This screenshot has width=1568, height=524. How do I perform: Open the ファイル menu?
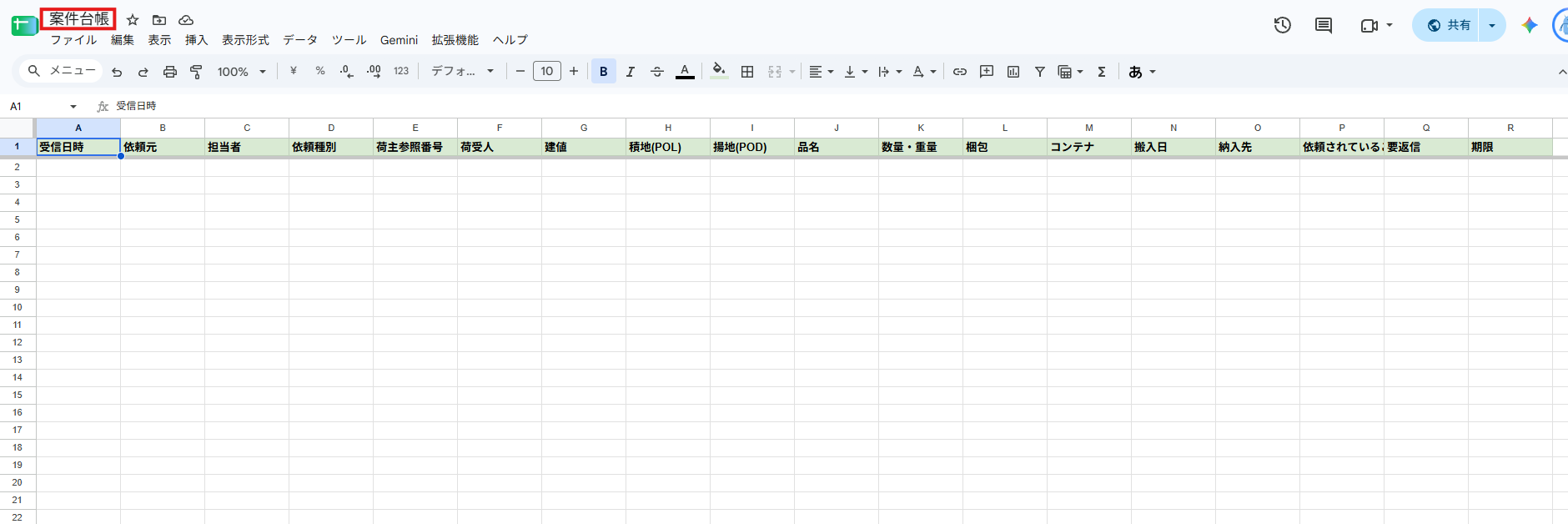pyautogui.click(x=73, y=40)
